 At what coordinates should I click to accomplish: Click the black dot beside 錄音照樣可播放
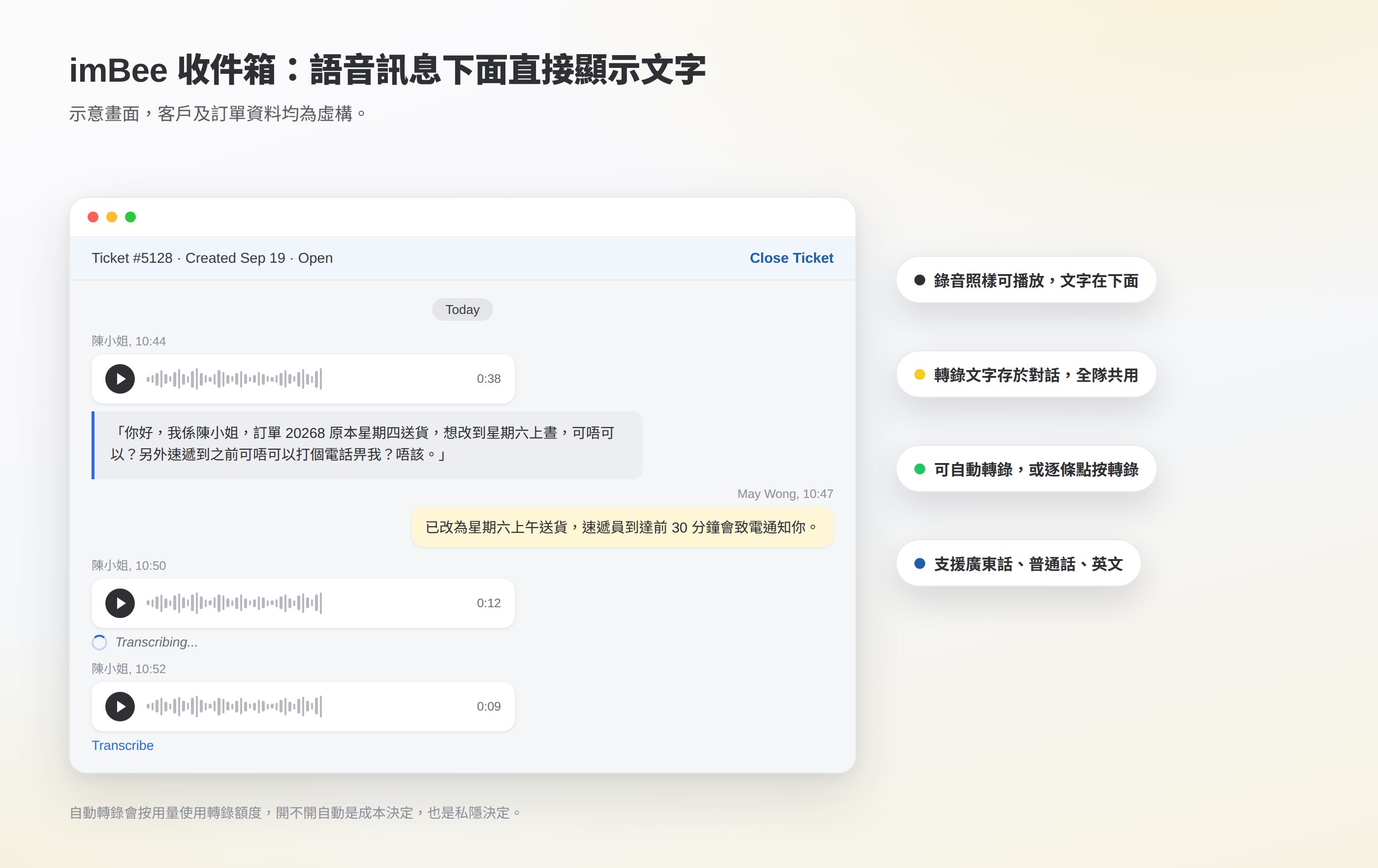[x=920, y=280]
